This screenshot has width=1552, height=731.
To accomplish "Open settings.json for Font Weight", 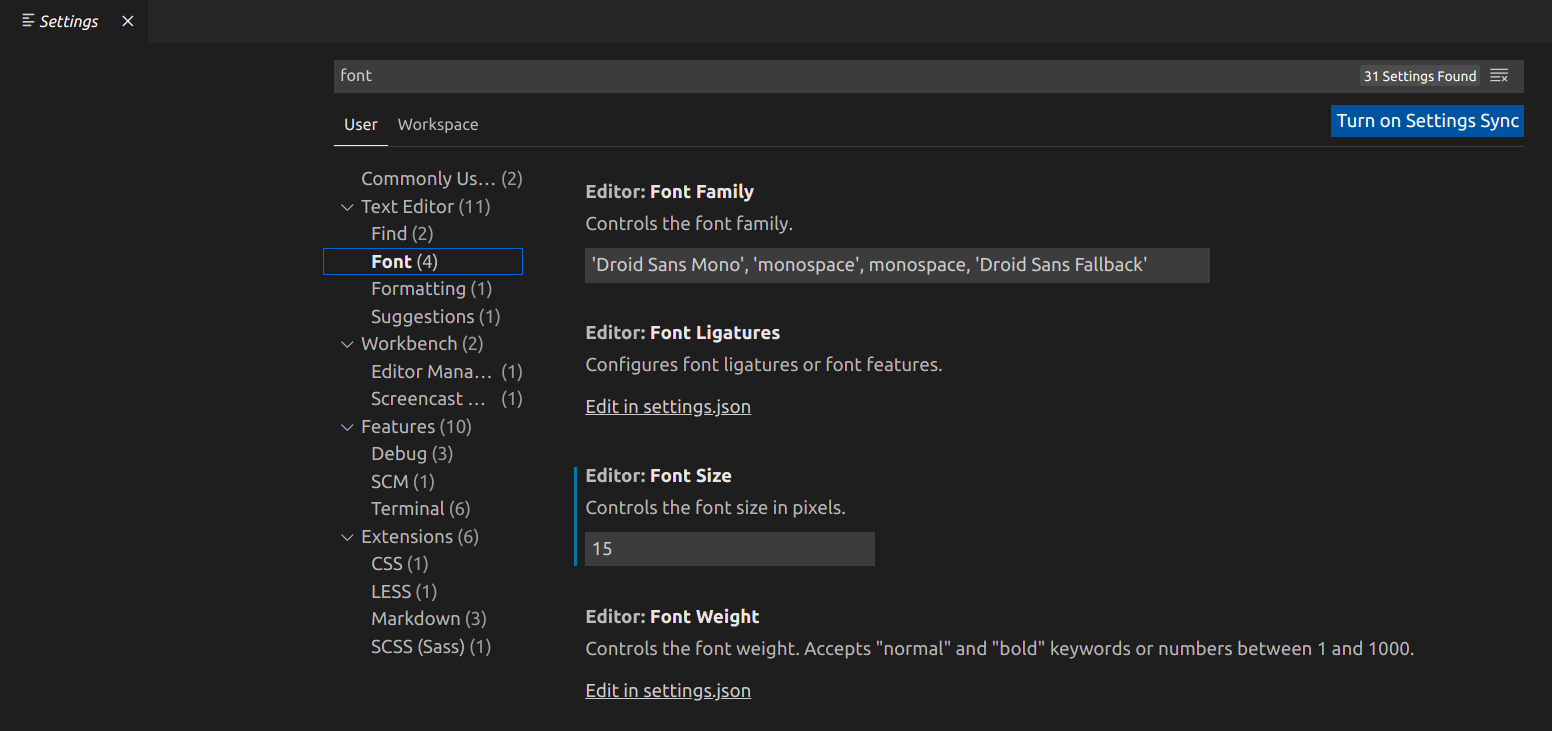I will tap(667, 690).
